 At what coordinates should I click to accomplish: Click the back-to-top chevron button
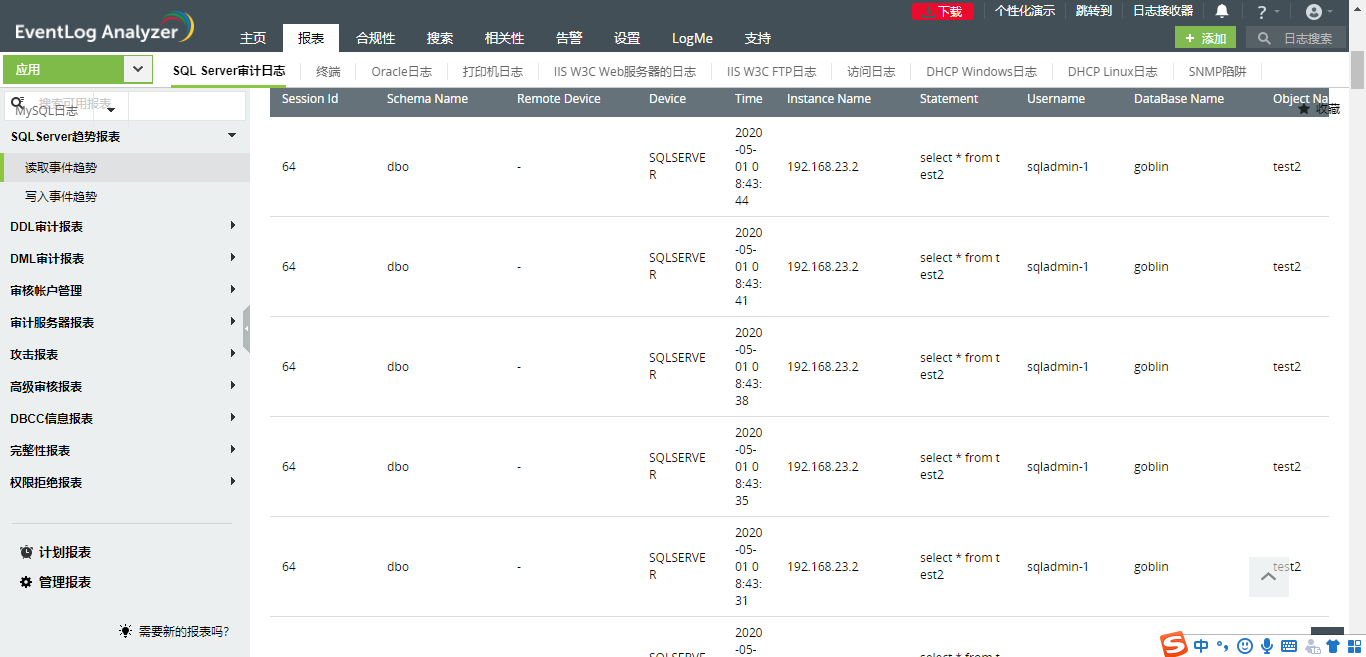pos(1269,577)
